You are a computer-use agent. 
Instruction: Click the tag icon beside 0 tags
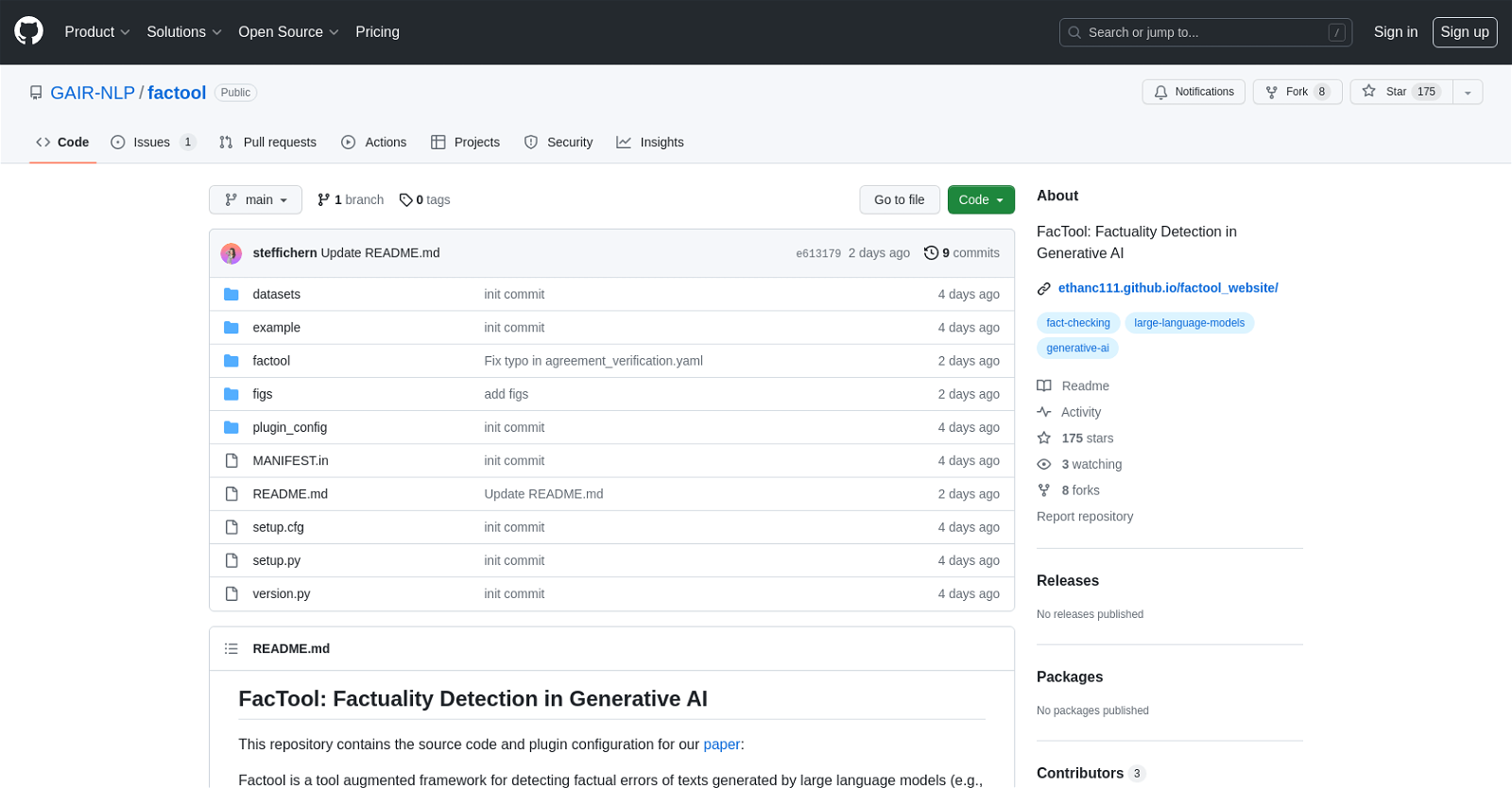click(x=405, y=199)
